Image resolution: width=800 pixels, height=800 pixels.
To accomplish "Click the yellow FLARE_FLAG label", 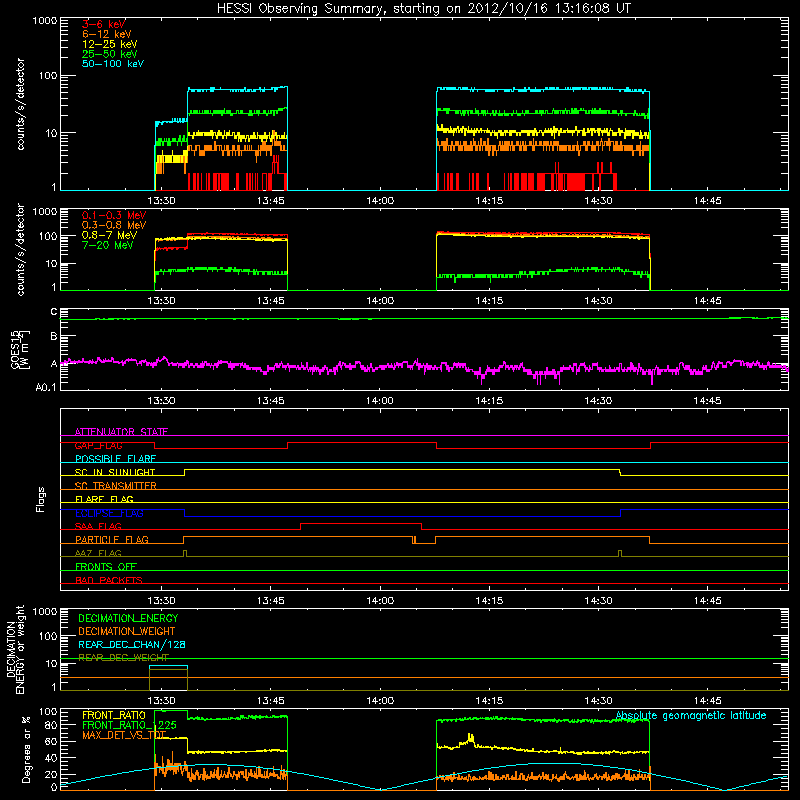I will click(x=104, y=499).
